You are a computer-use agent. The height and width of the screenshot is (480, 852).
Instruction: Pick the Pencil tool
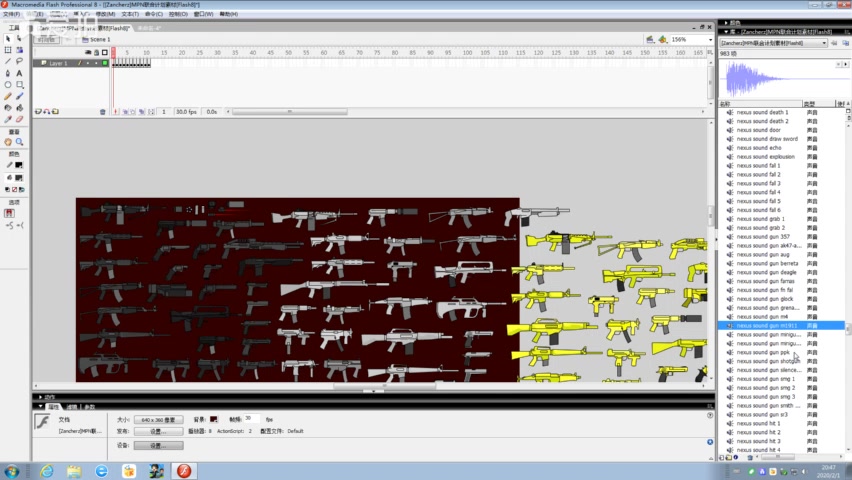[8, 96]
